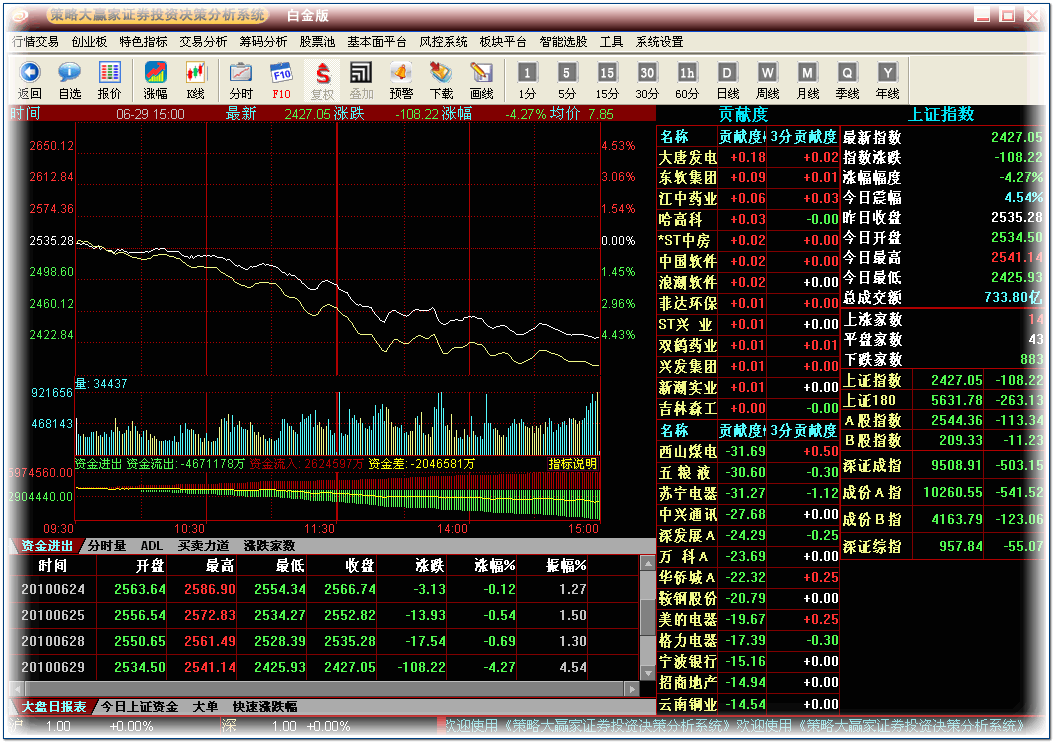Image resolution: width=1054 pixels, height=743 pixels.
Task: Switch to the 大单 tab
Action: coord(205,707)
